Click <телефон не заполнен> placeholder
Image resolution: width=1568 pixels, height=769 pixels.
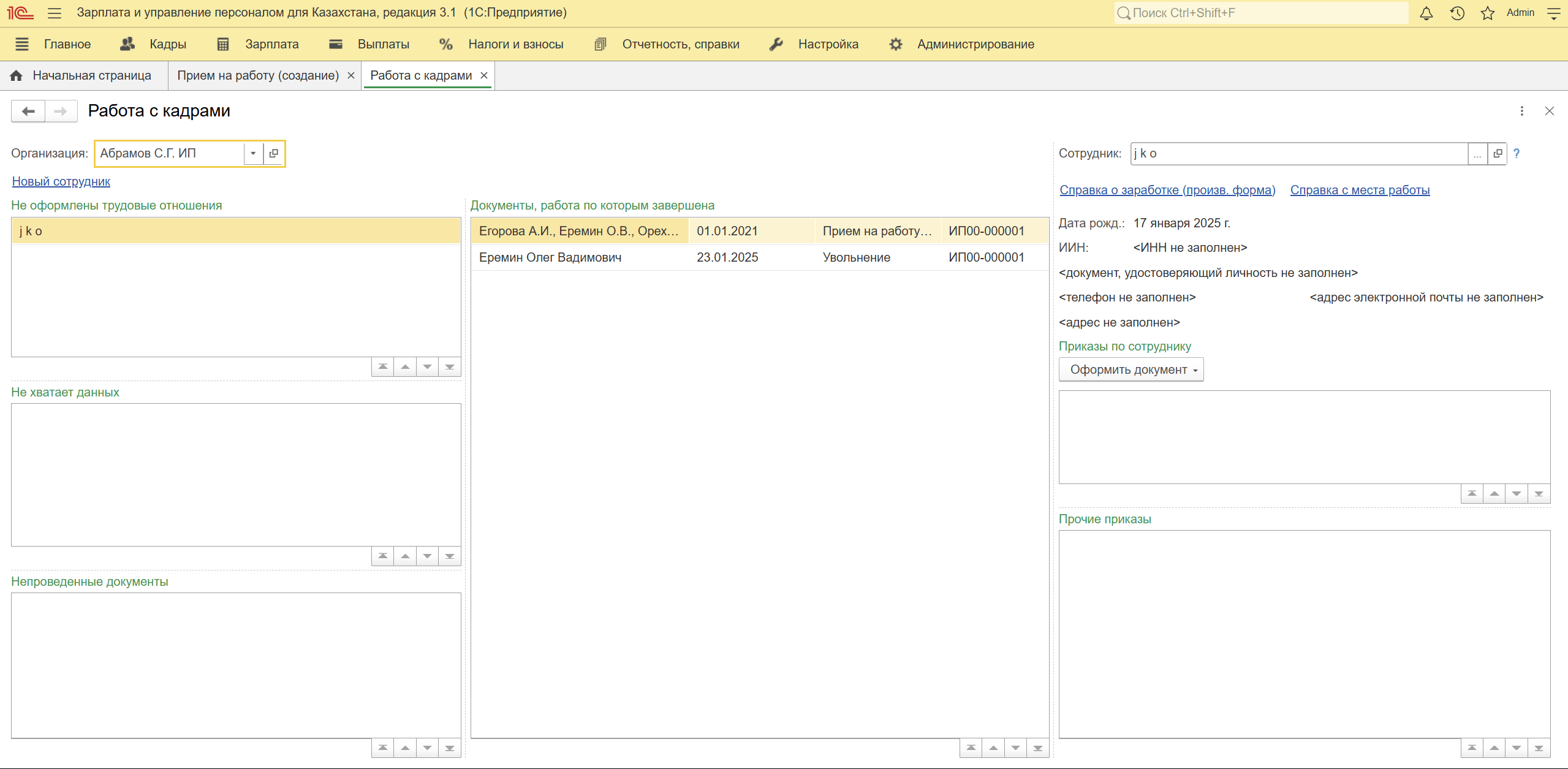tap(1127, 297)
